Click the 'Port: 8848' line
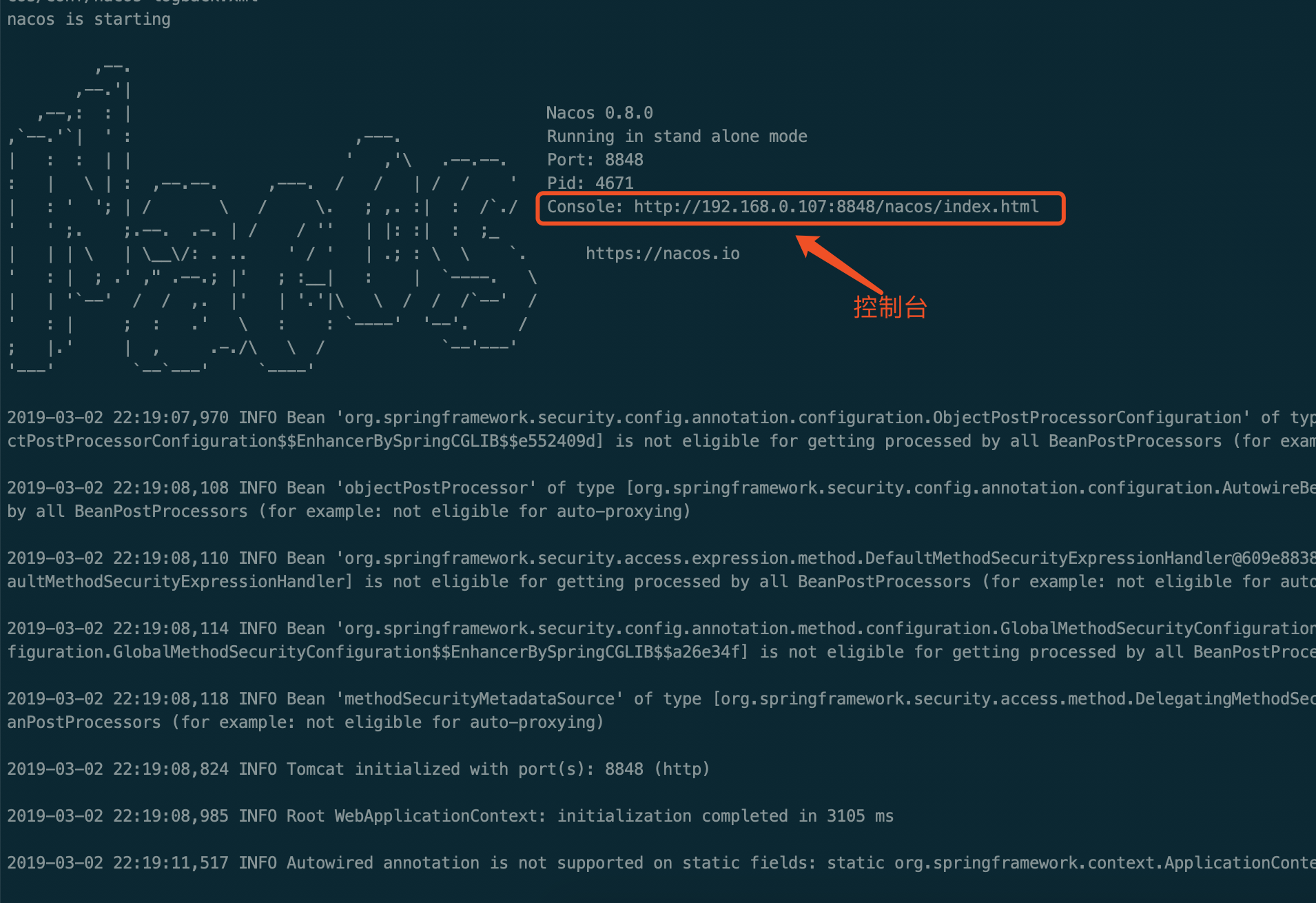This screenshot has height=903, width=1316. click(x=595, y=160)
